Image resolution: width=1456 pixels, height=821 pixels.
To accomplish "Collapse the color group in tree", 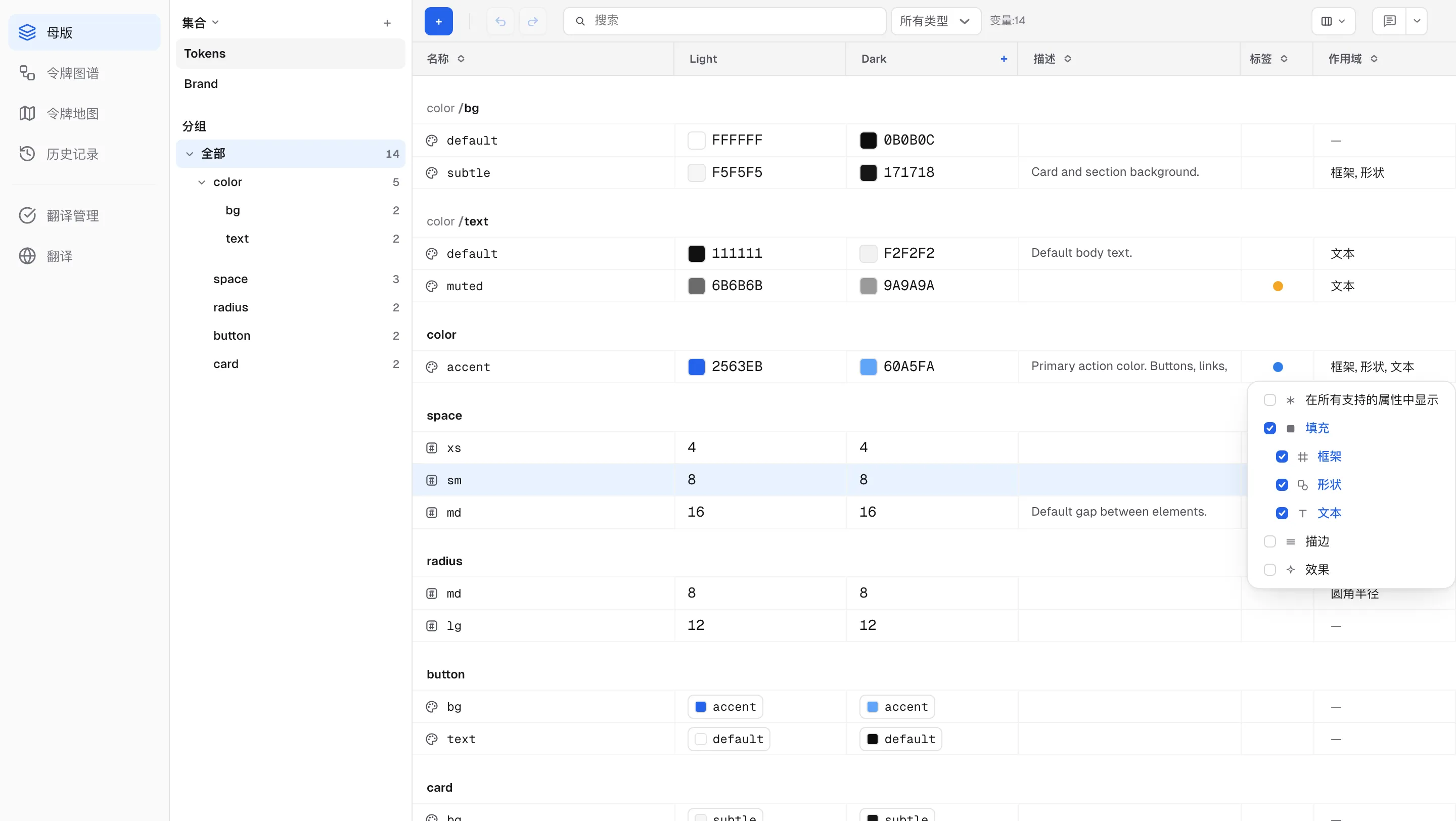I will pos(202,182).
